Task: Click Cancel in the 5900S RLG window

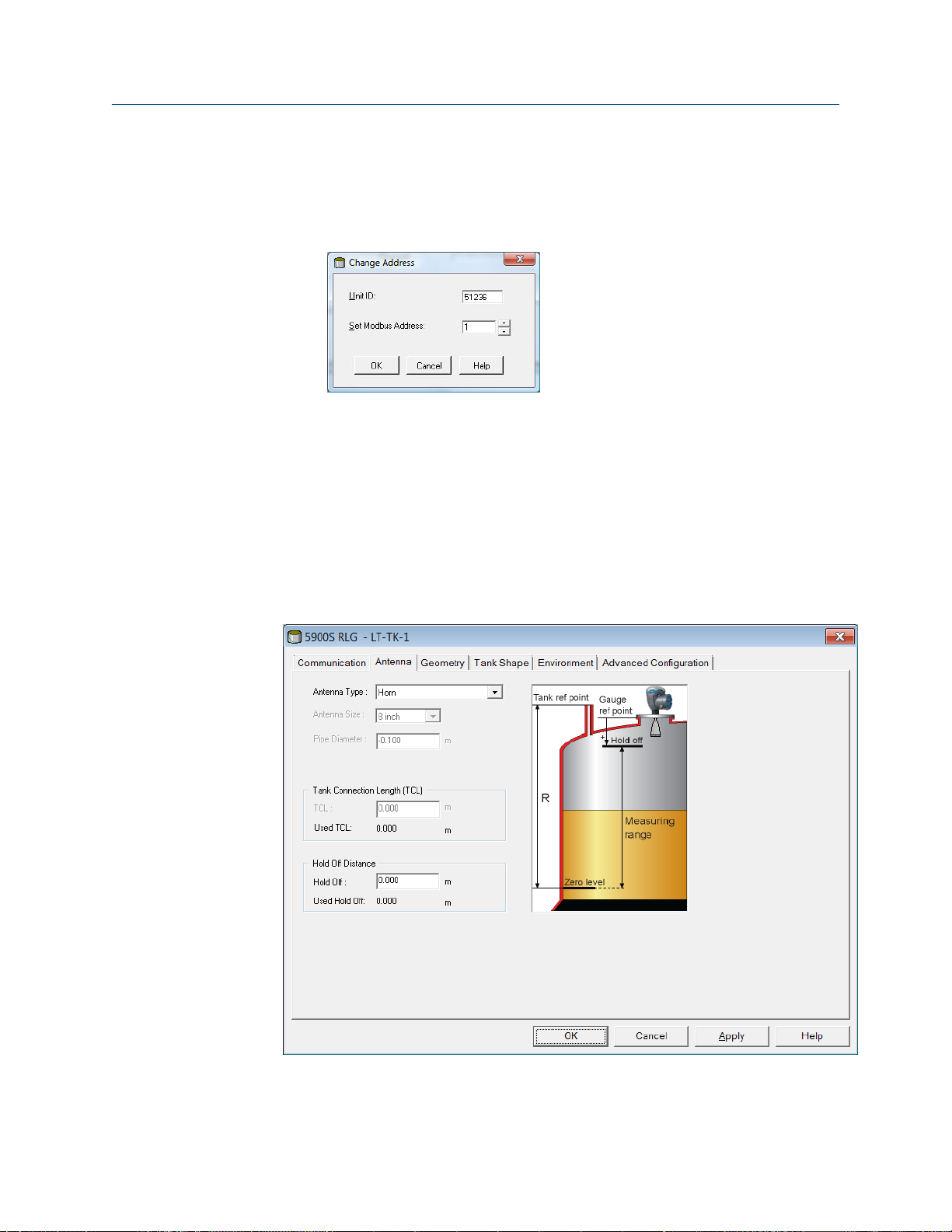Action: (651, 1036)
